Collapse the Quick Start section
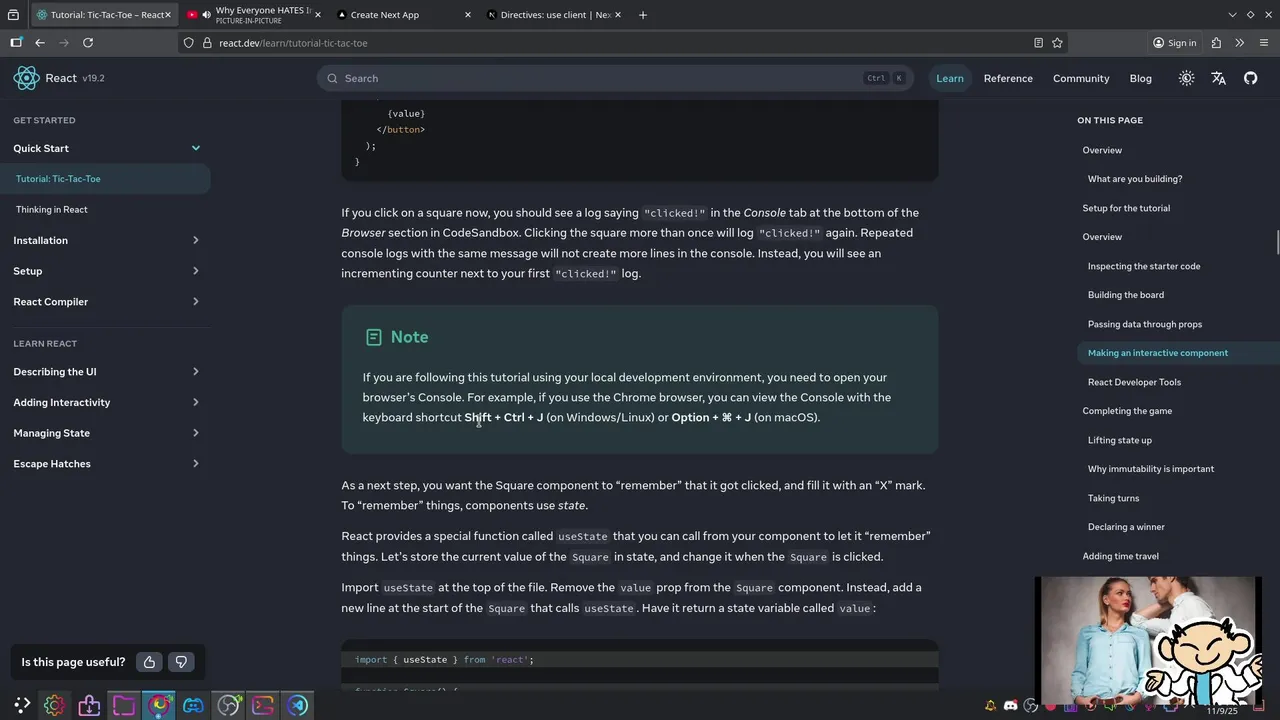Image resolution: width=1280 pixels, height=720 pixels. click(195, 148)
